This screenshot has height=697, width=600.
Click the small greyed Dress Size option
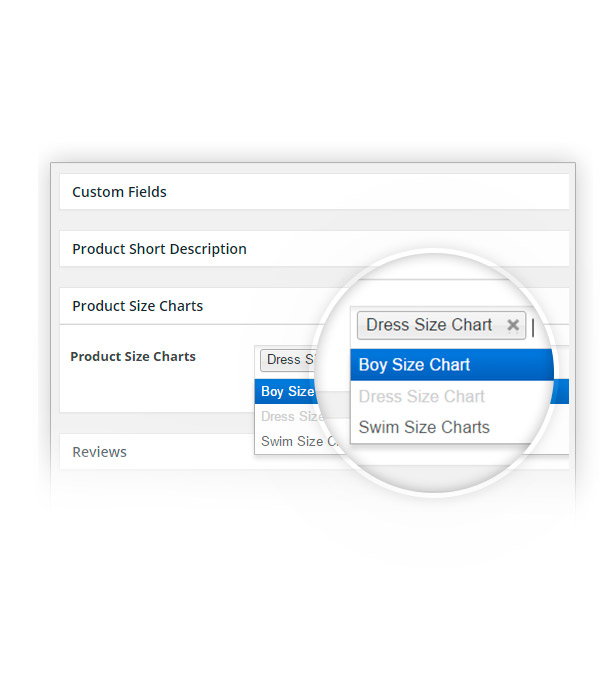290,416
